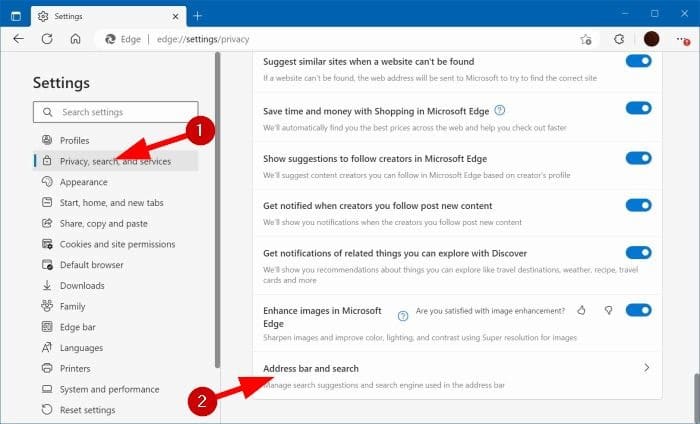Open Address bar and search settings

pos(457,376)
